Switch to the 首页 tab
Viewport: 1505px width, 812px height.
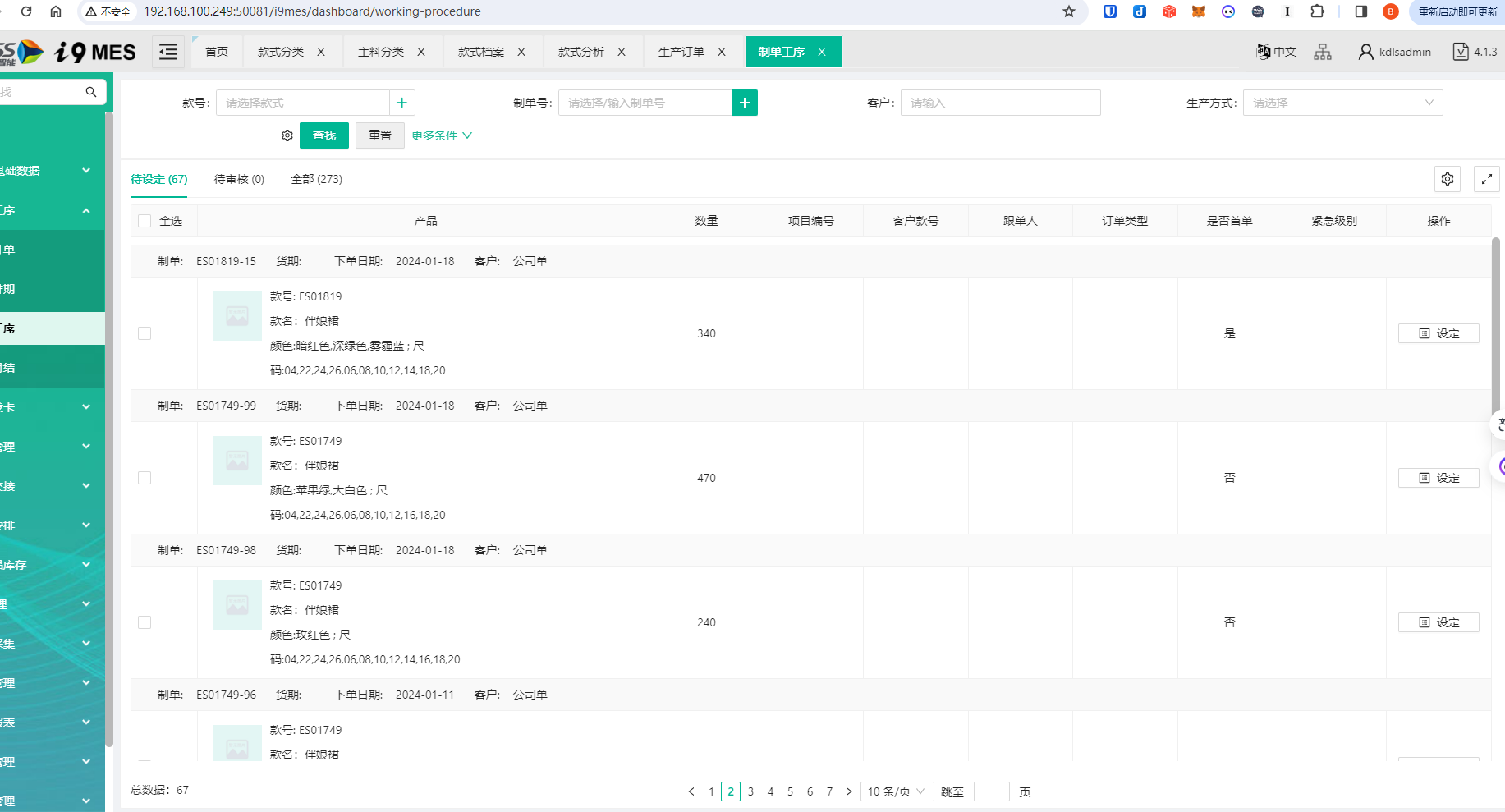[x=217, y=52]
